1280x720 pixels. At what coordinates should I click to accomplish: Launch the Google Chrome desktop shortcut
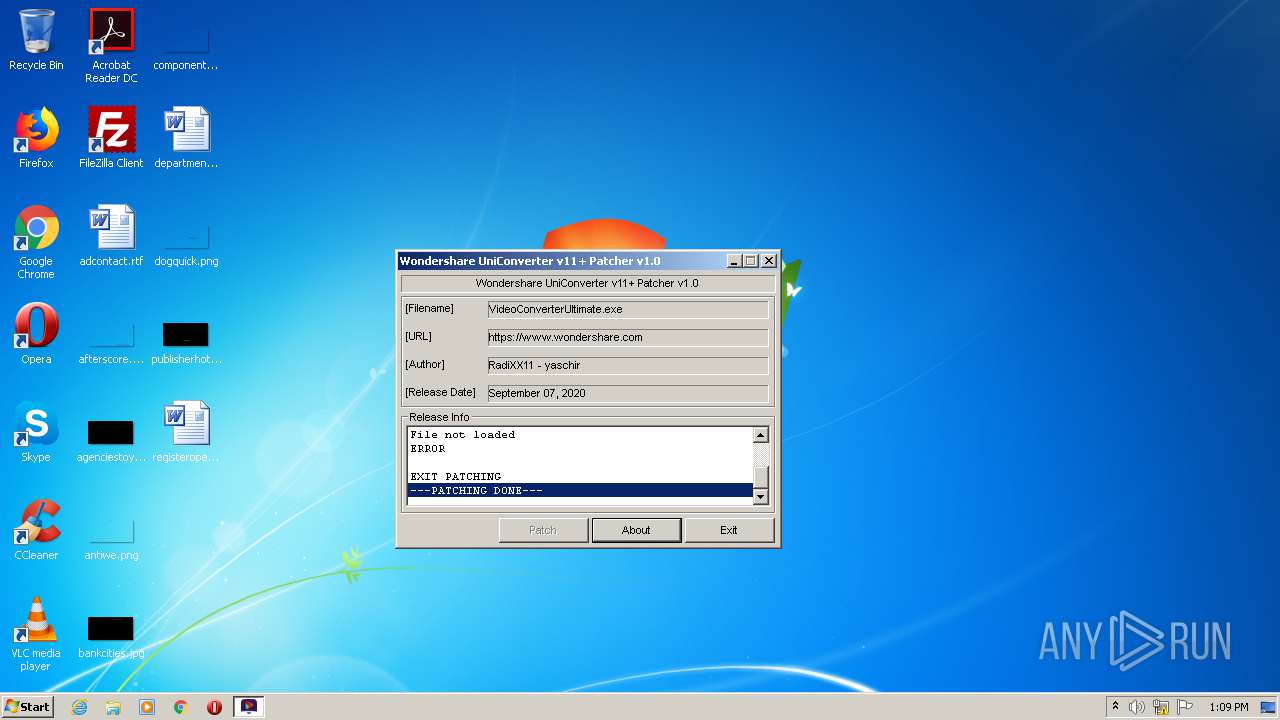36,242
